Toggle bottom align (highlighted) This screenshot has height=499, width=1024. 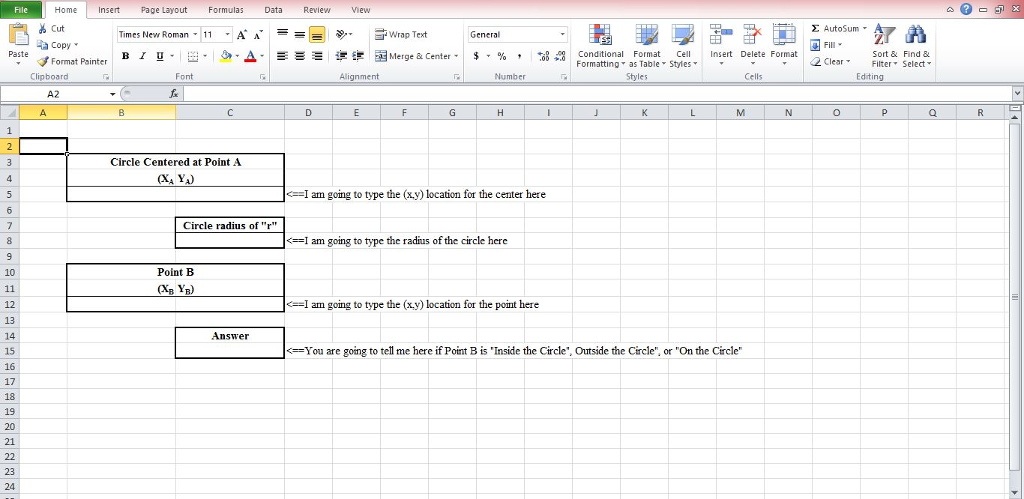[x=317, y=34]
